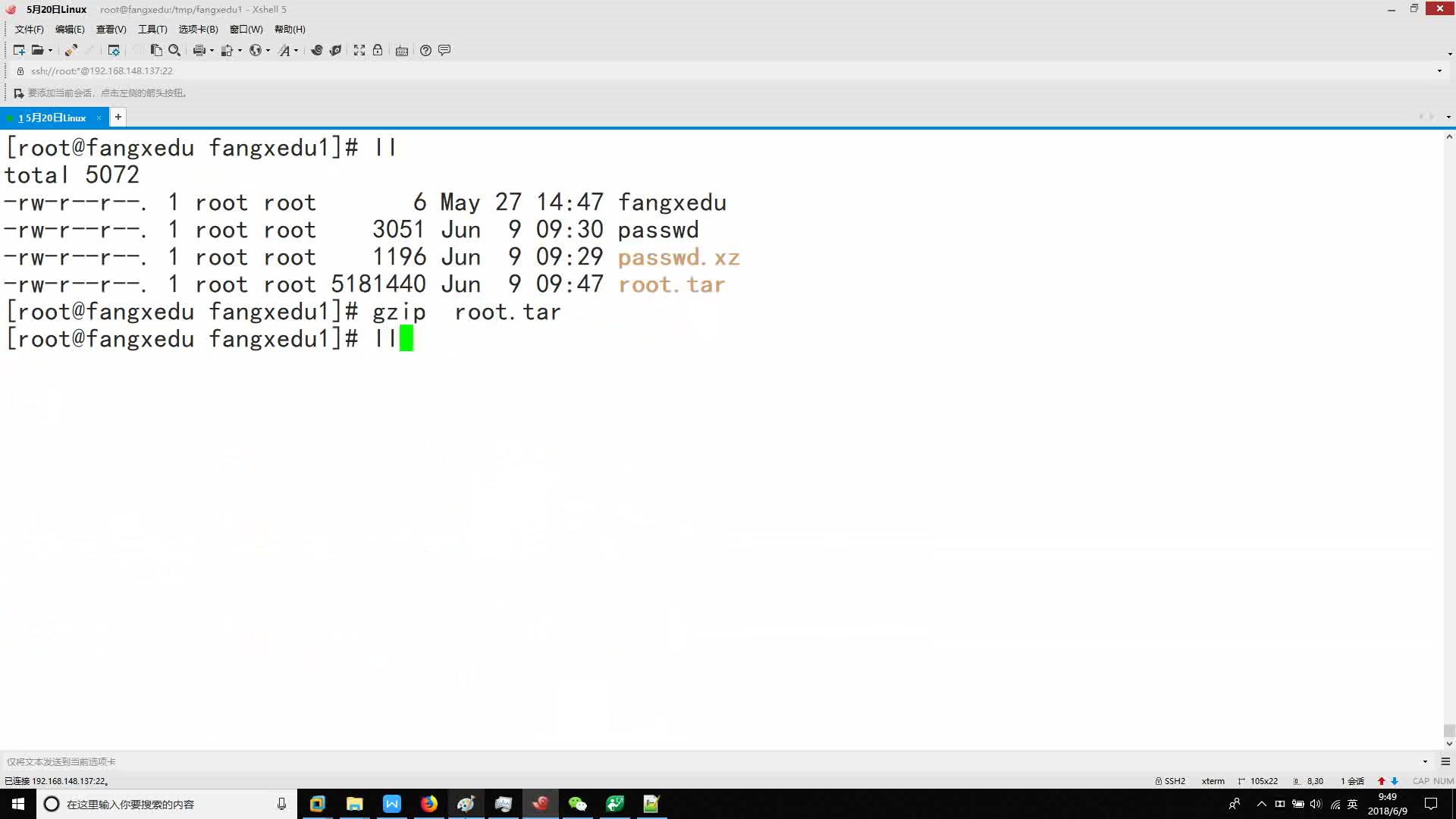Click the padlock Lock Screen icon
Image resolution: width=1456 pixels, height=819 pixels.
click(378, 50)
